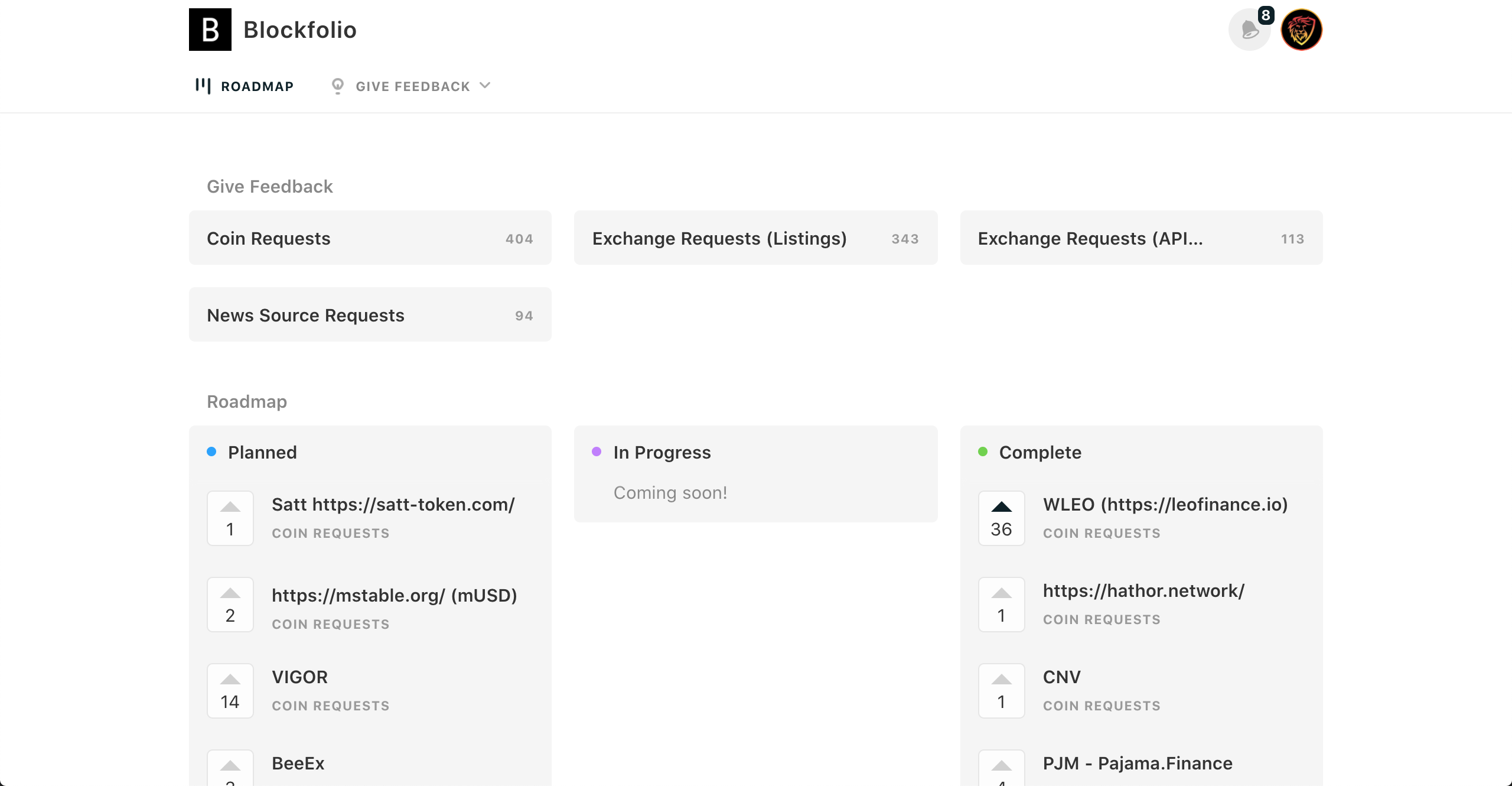This screenshot has width=1512, height=786.
Task: Open the Exchange Requests (Listings) board
Action: pyautogui.click(x=756, y=238)
